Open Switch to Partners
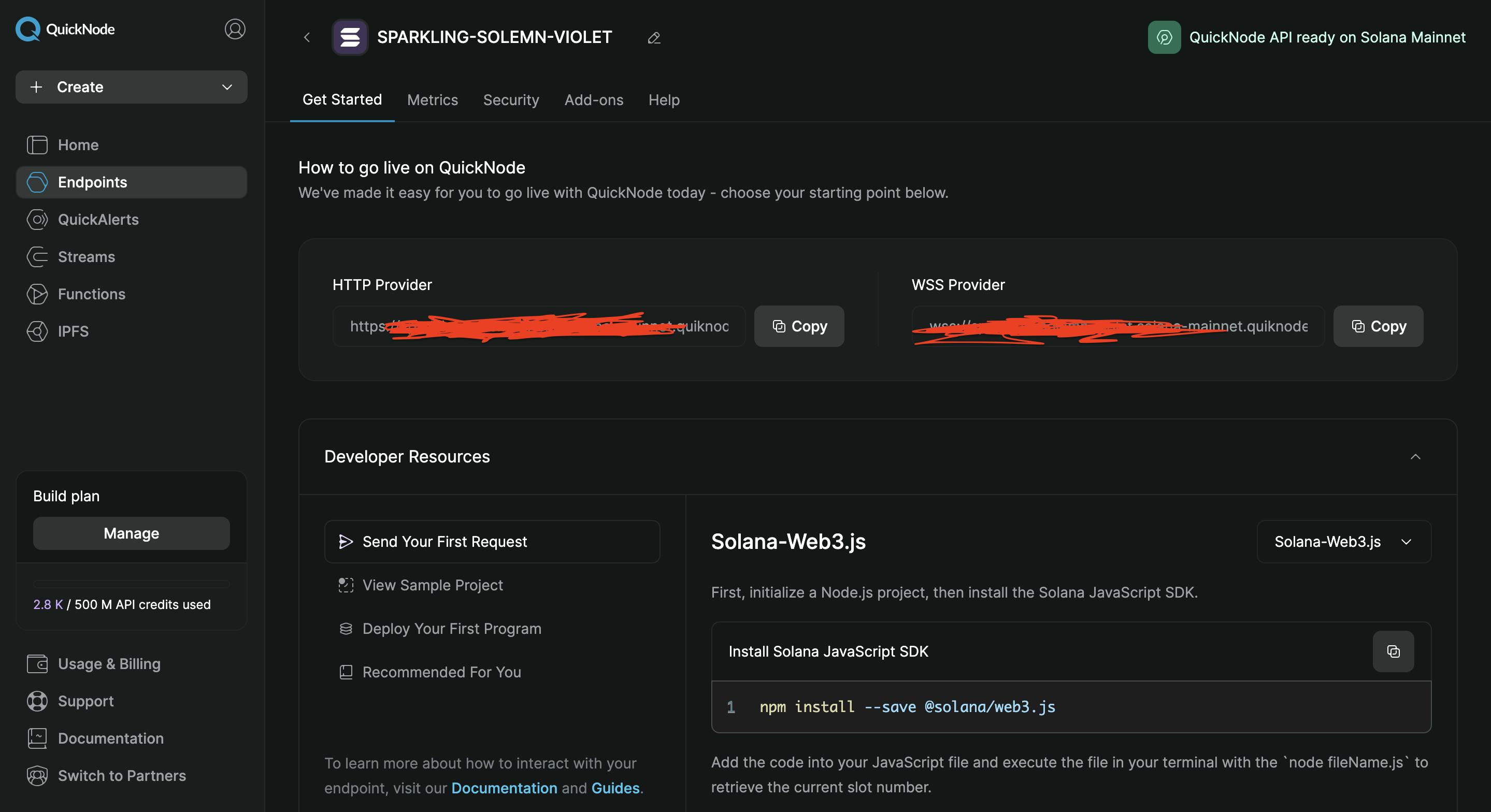Image resolution: width=1491 pixels, height=812 pixels. [x=132, y=776]
